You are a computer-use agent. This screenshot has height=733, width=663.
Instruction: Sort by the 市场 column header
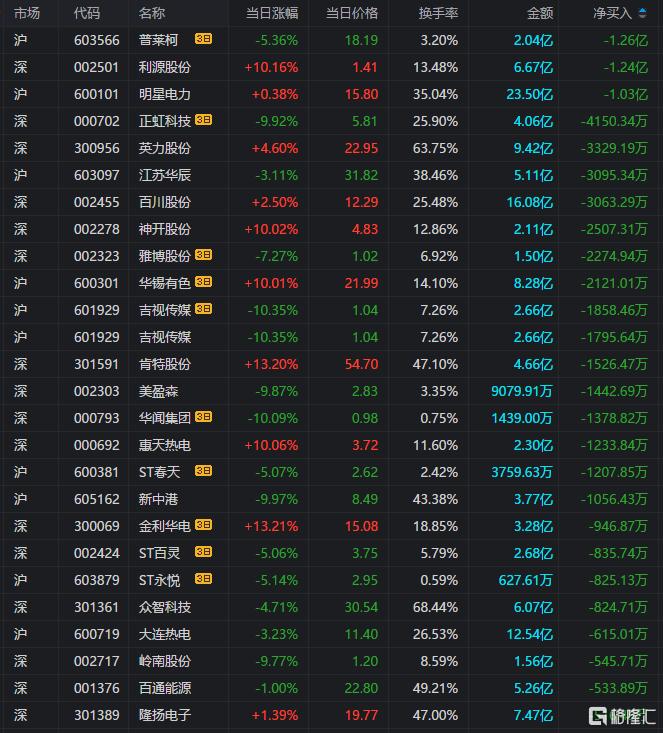click(x=27, y=13)
